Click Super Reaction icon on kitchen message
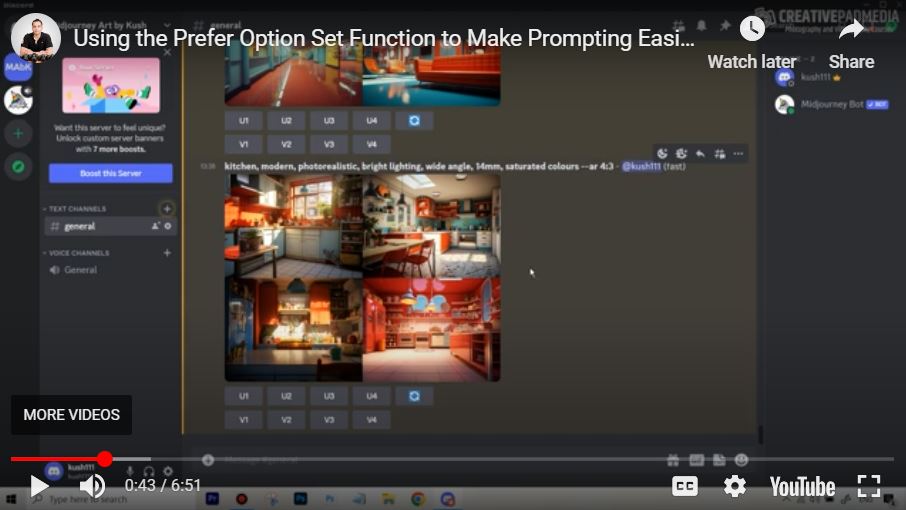The width and height of the screenshot is (906, 510). point(681,154)
